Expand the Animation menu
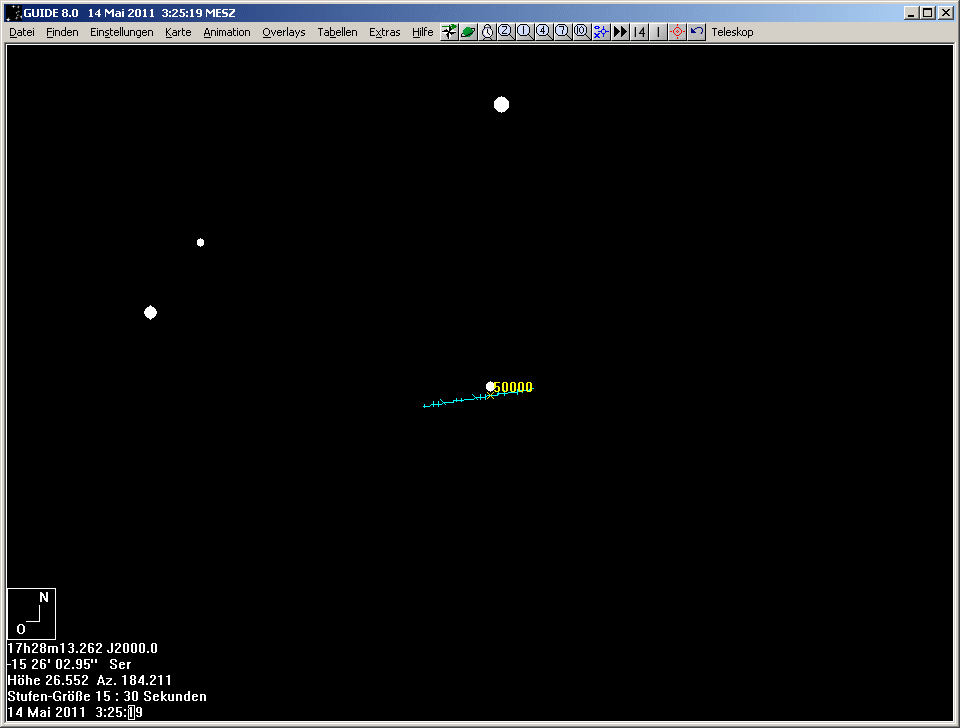Screen dimensions: 960x728 [227, 32]
